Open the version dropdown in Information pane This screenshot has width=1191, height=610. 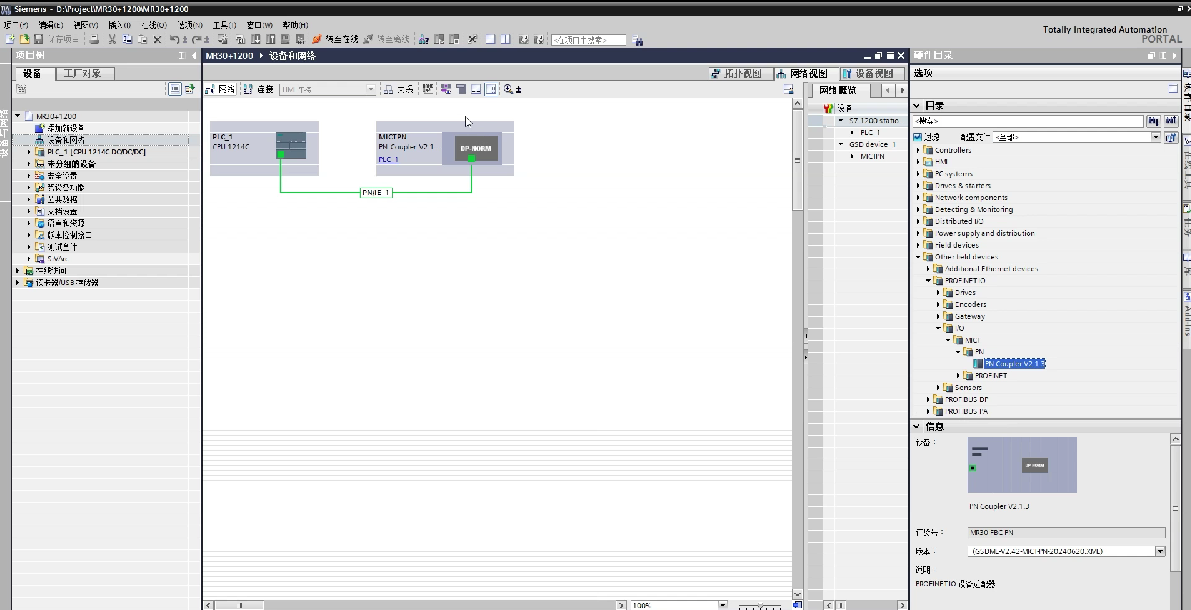[x=1160, y=552]
